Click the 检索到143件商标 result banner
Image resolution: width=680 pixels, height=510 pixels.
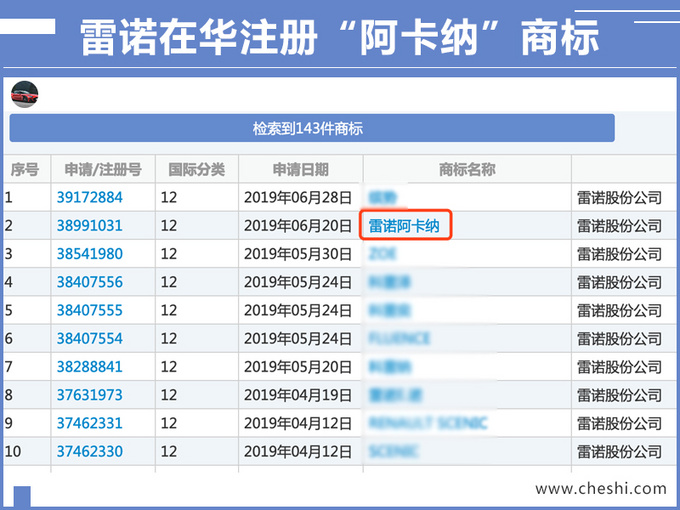point(312,128)
